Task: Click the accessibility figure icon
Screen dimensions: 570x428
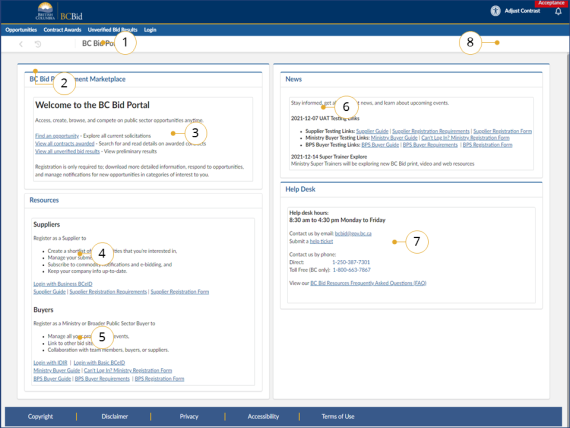Action: pyautogui.click(x=495, y=11)
